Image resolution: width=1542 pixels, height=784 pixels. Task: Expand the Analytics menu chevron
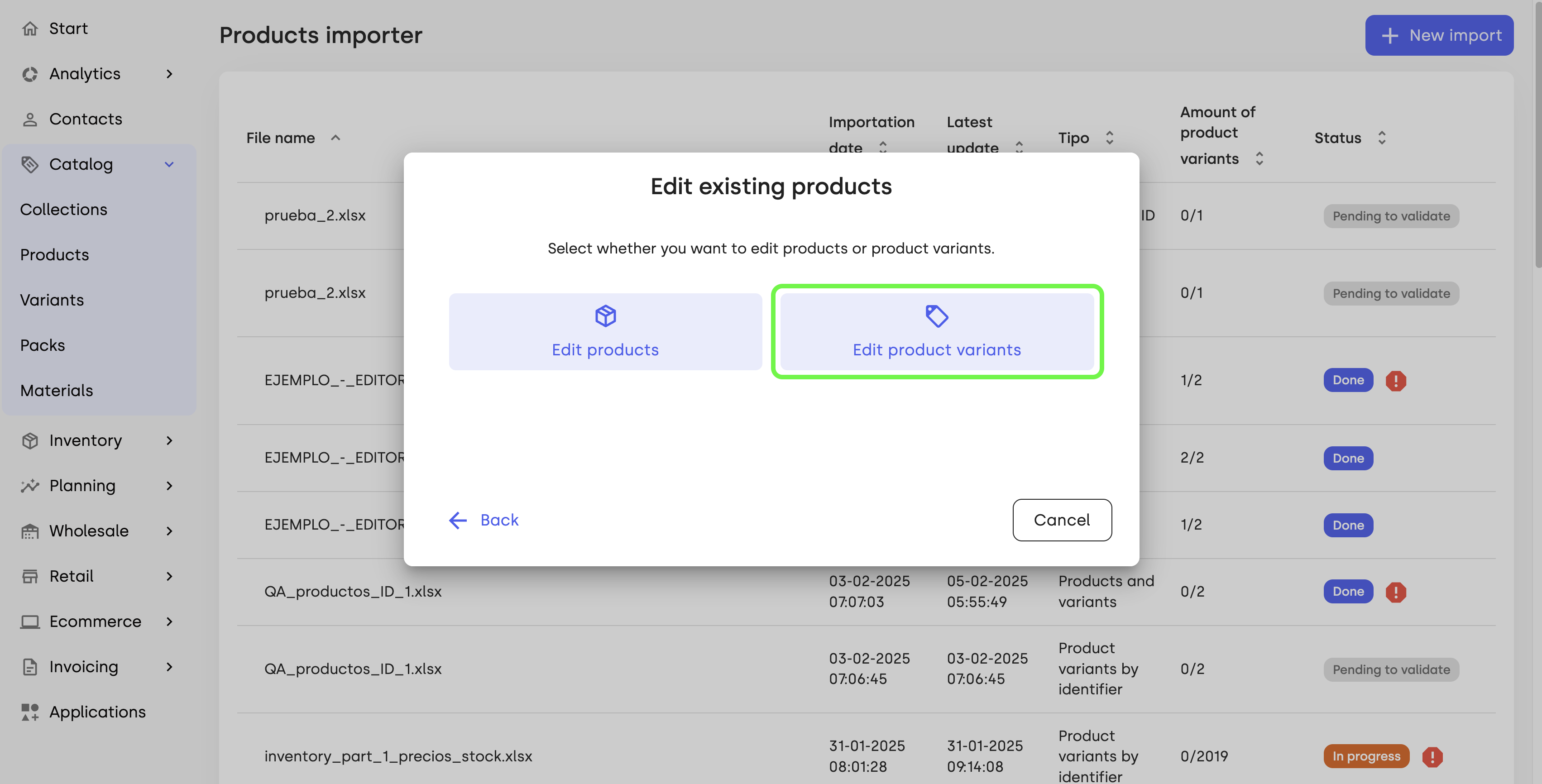tap(169, 74)
